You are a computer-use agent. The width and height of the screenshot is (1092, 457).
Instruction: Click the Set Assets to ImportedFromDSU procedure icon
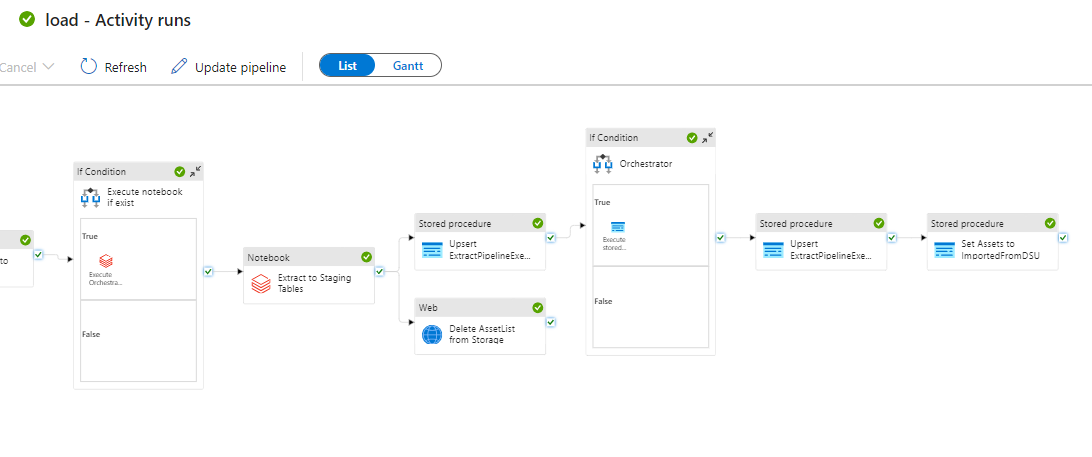tap(944, 249)
